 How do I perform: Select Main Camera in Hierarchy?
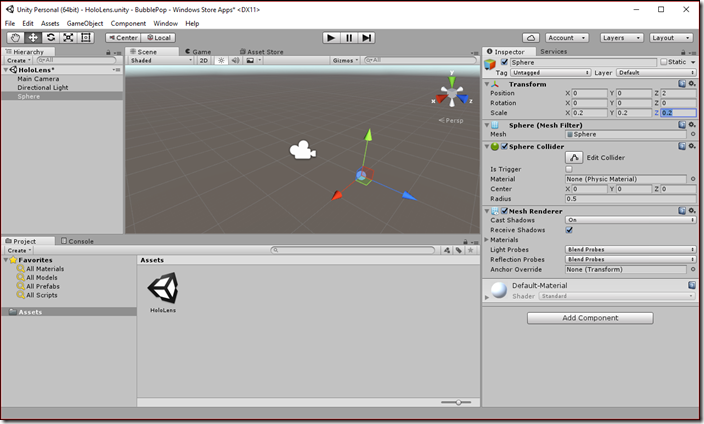(38, 79)
